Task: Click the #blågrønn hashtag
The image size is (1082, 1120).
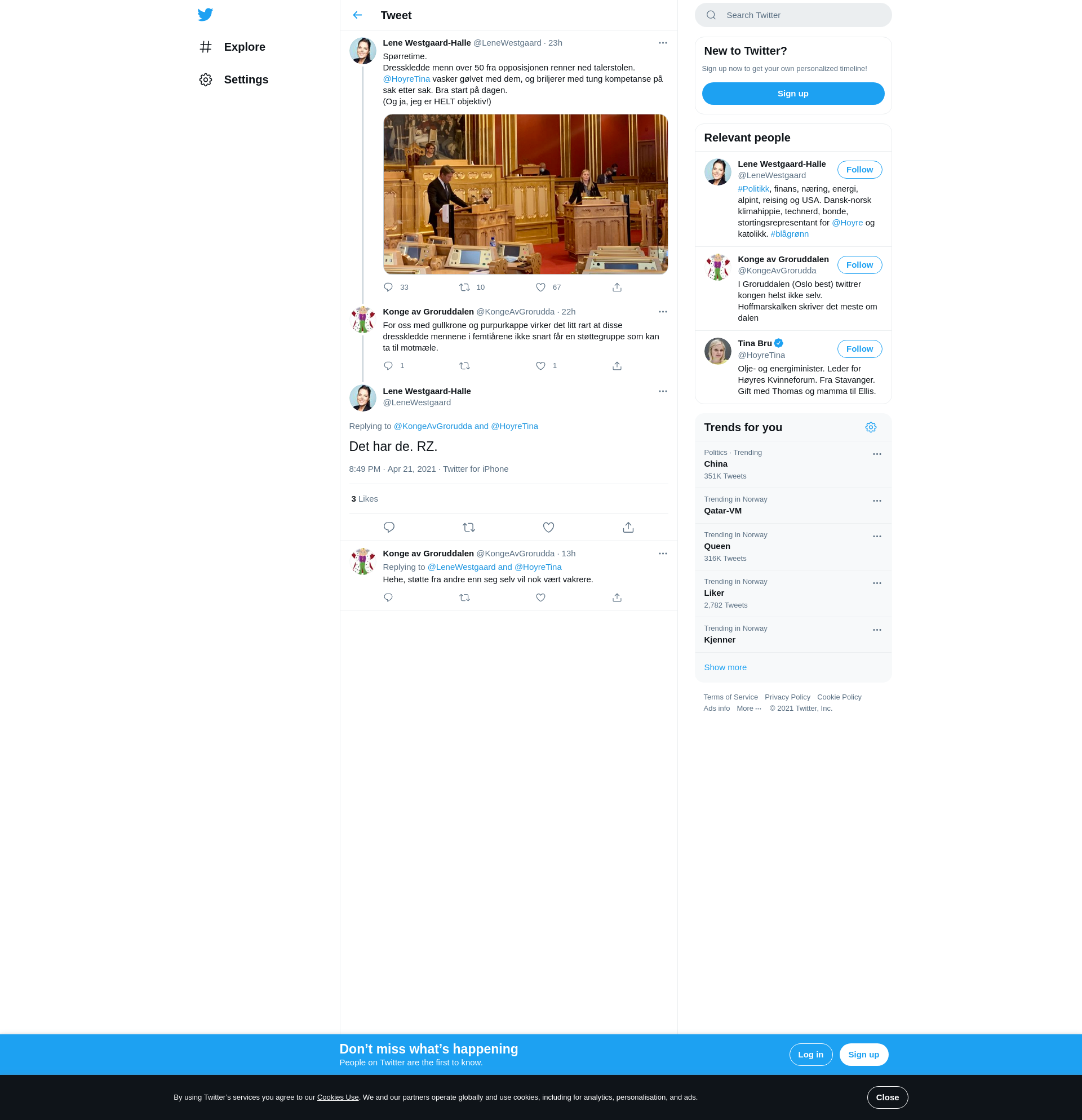Action: pos(790,234)
